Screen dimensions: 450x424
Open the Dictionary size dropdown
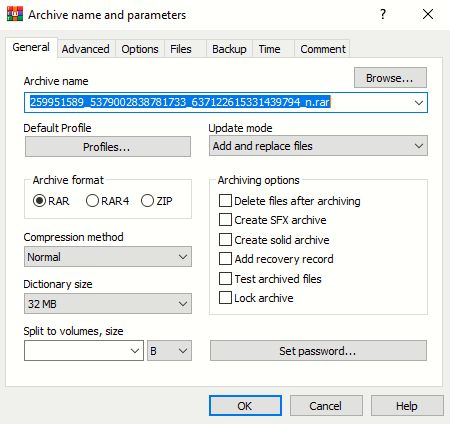tap(108, 304)
